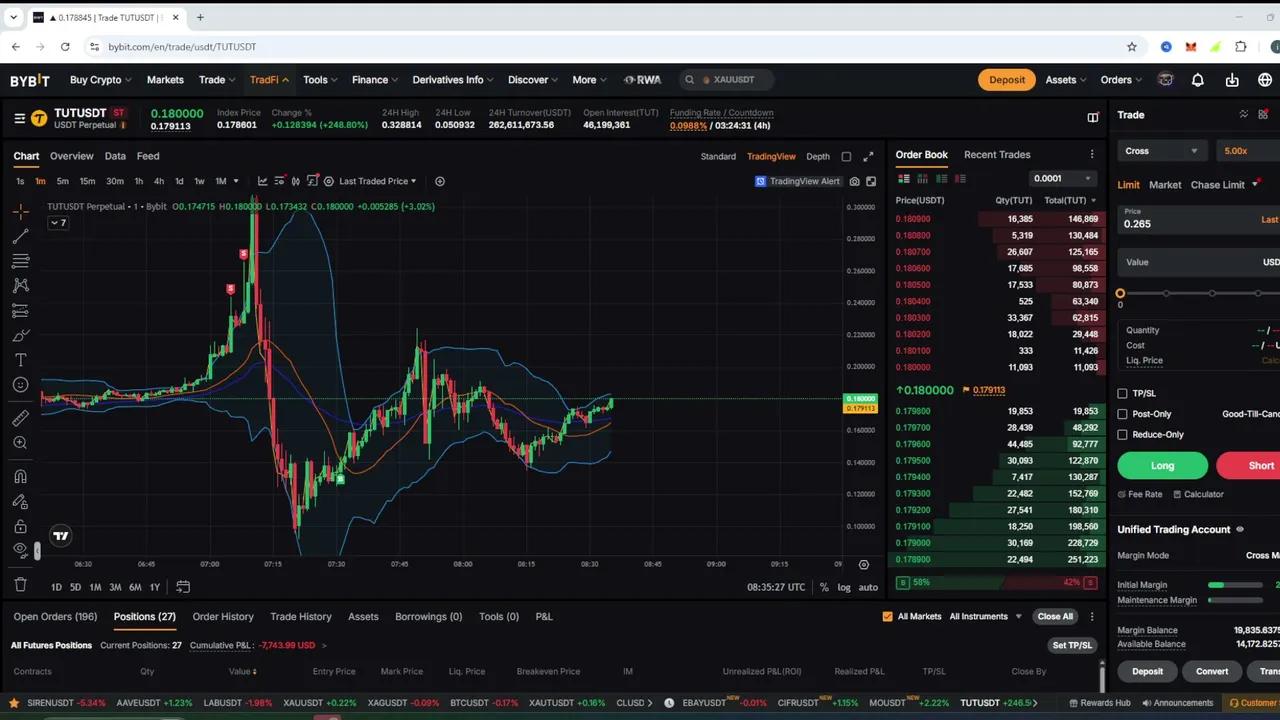Viewport: 1280px width, 720px height.
Task: Toggle the page layout panel icon
Action: [x=1093, y=117]
